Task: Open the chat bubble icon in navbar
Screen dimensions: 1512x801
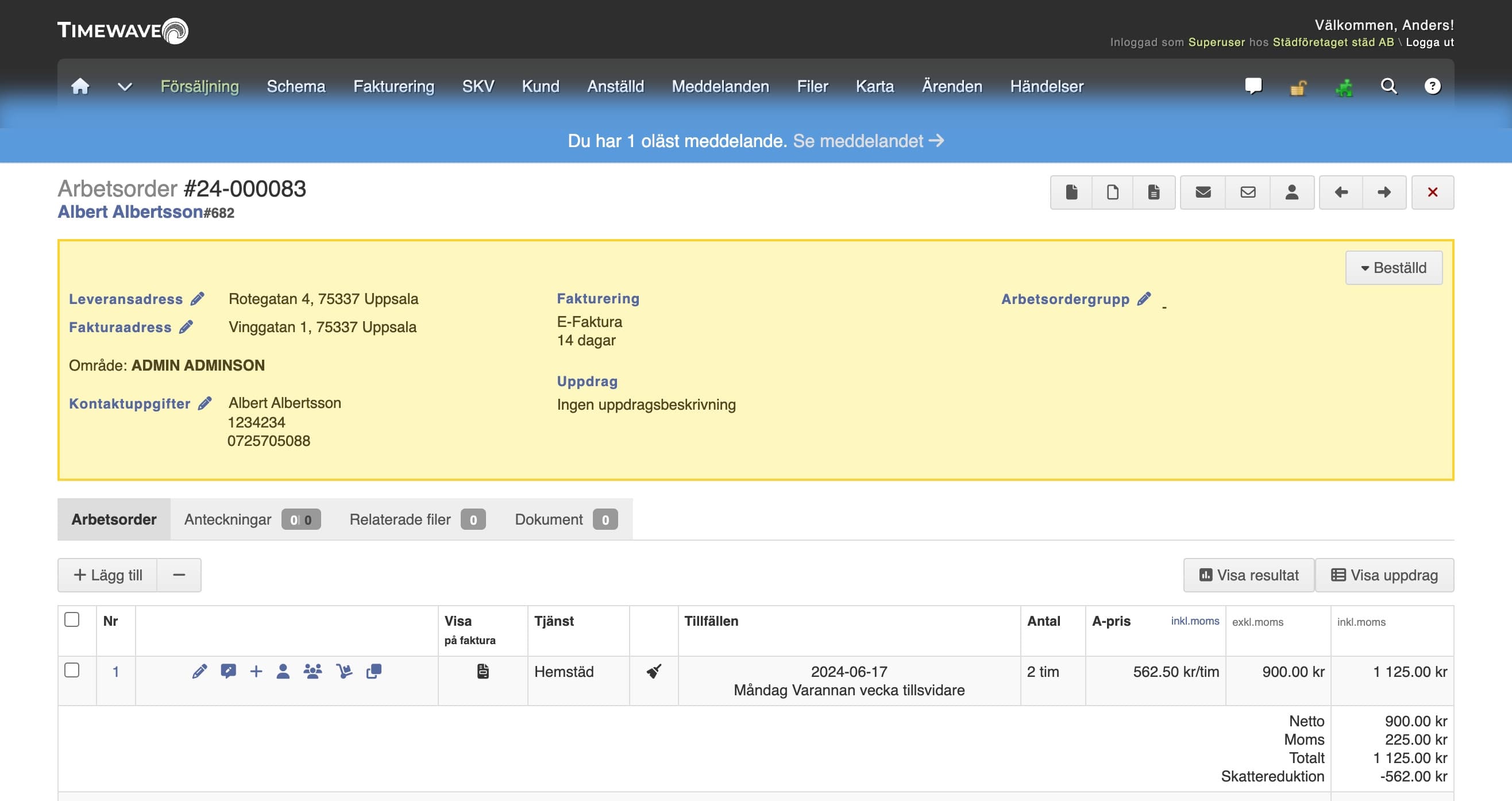Action: [1253, 86]
